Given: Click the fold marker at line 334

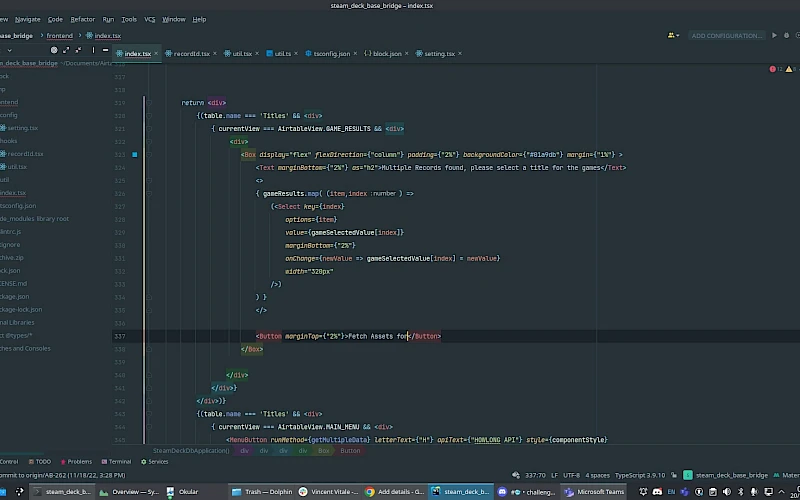Looking at the screenshot, I should (149, 297).
